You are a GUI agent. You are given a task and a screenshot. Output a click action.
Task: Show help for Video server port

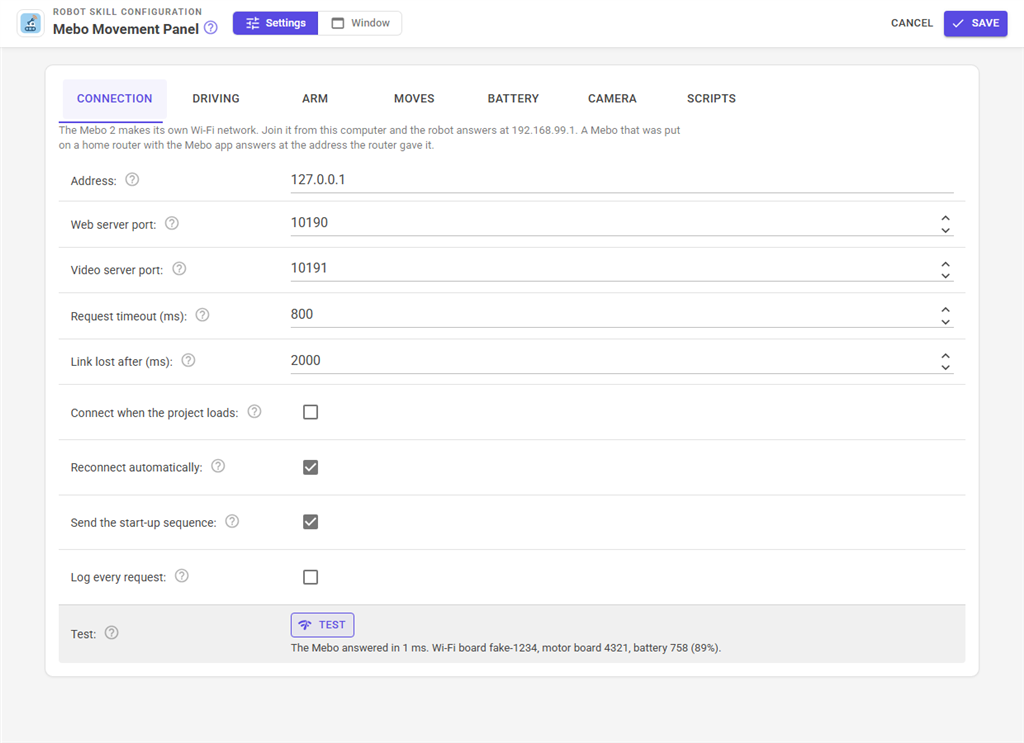pos(179,269)
